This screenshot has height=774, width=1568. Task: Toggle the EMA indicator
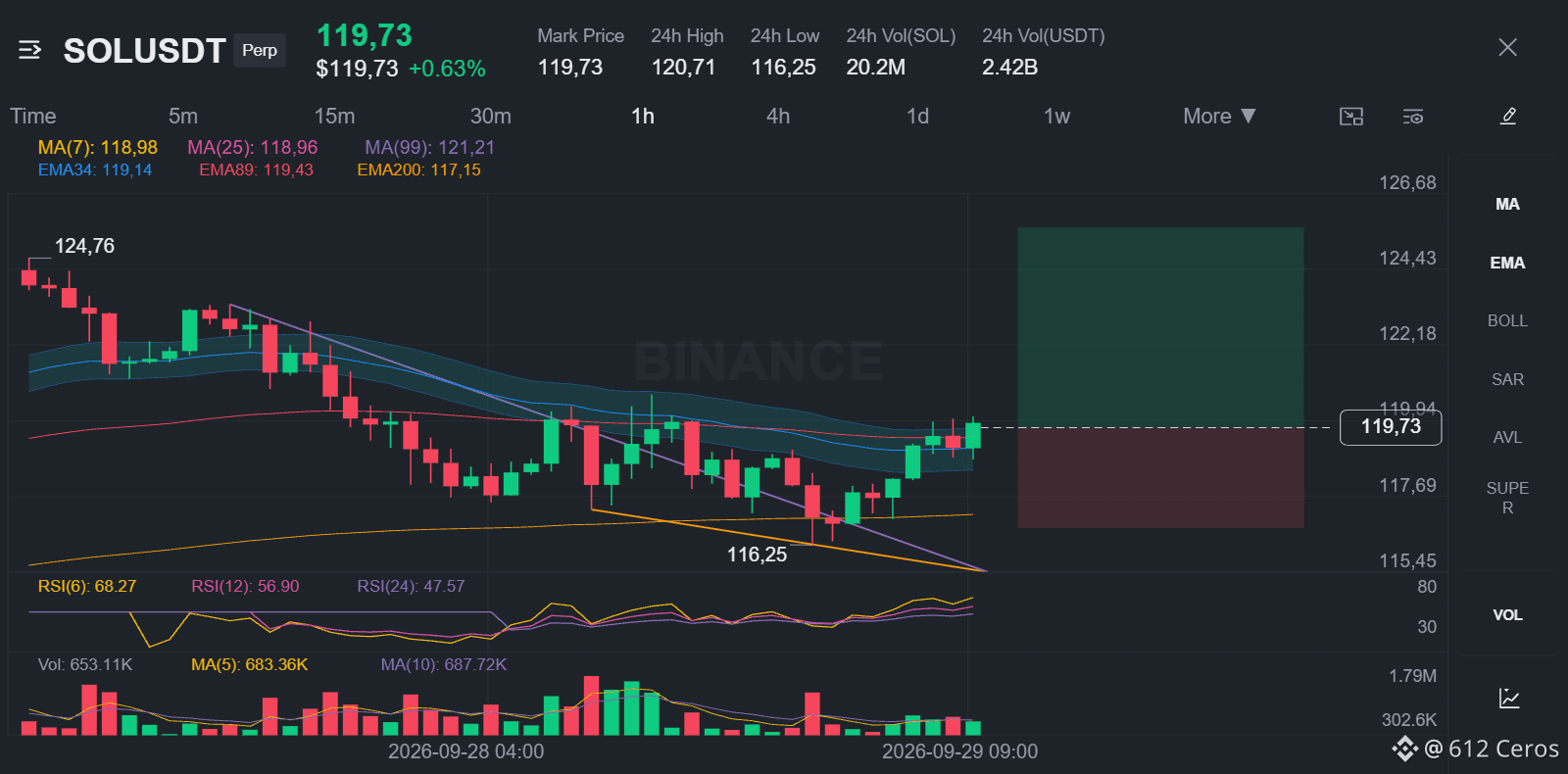pyautogui.click(x=1507, y=263)
